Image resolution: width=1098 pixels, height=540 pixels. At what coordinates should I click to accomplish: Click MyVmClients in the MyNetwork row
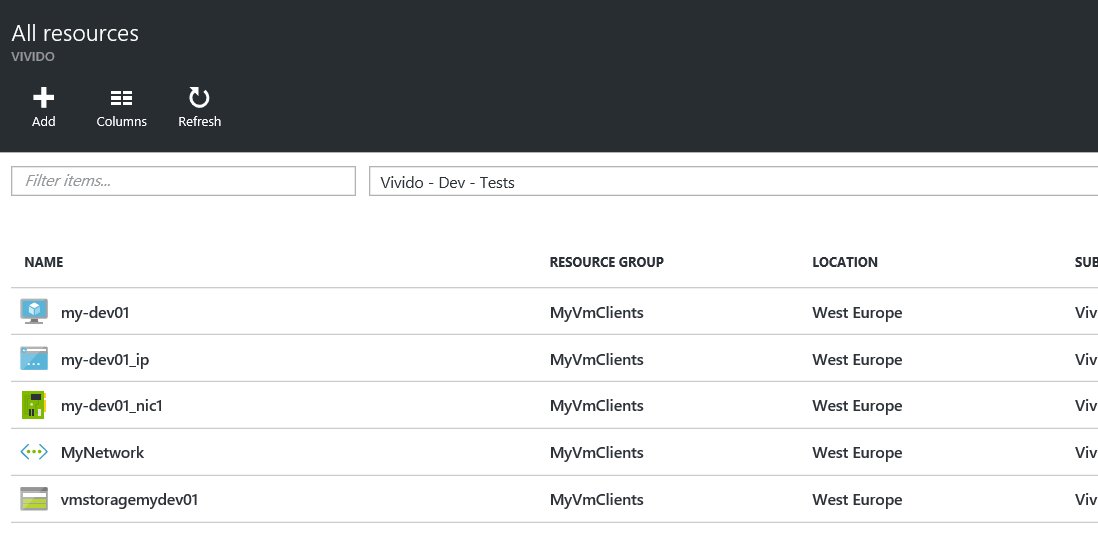(597, 453)
